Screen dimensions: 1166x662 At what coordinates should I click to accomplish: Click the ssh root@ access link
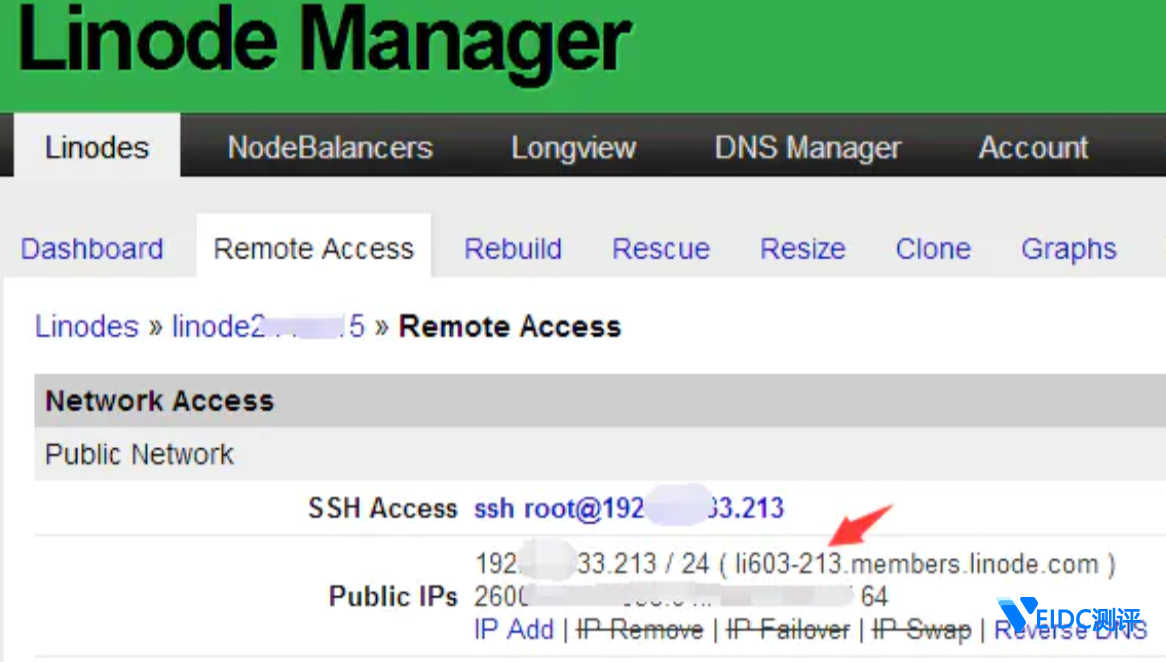pyautogui.click(x=628, y=508)
